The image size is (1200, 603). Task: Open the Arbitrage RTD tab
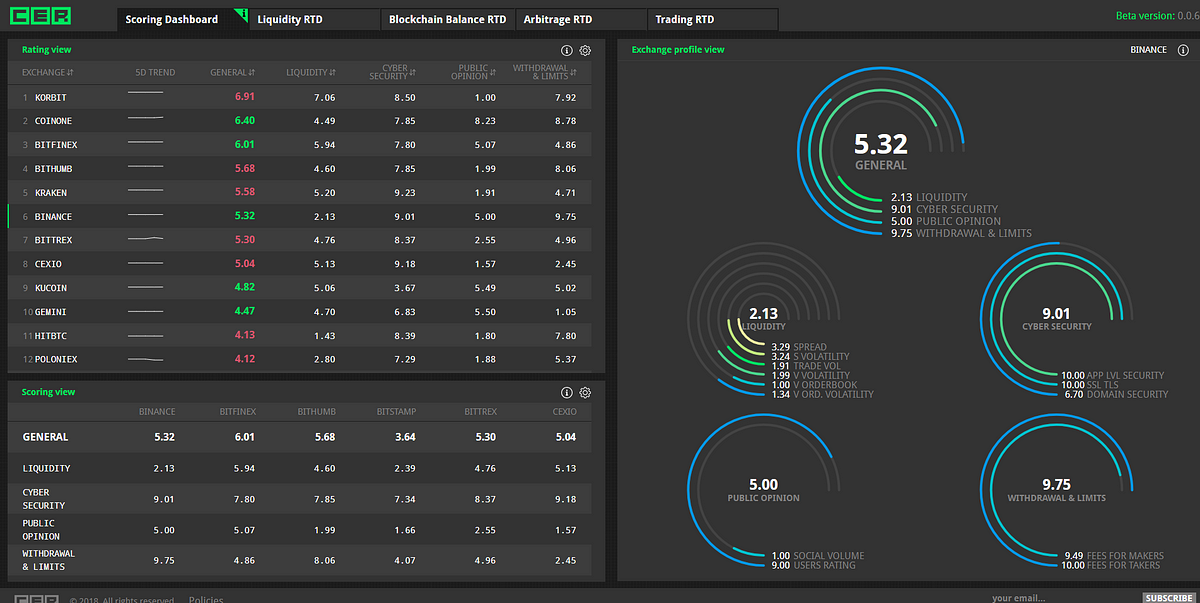[x=580, y=19]
